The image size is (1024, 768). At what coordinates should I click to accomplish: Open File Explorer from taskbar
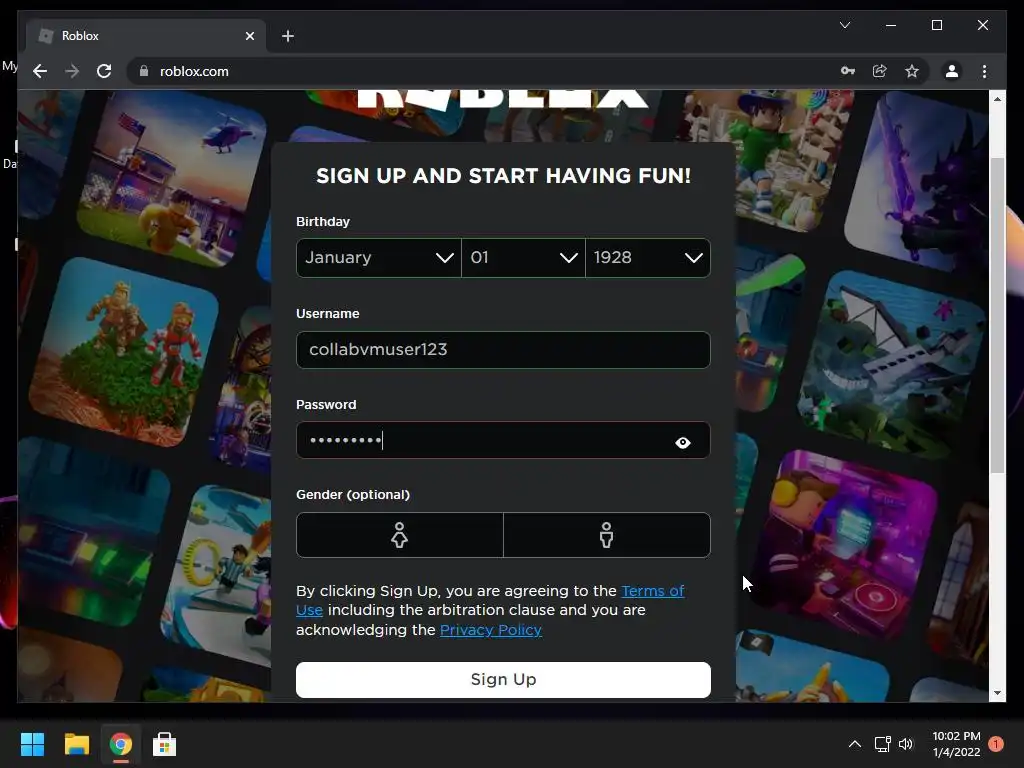click(x=76, y=744)
